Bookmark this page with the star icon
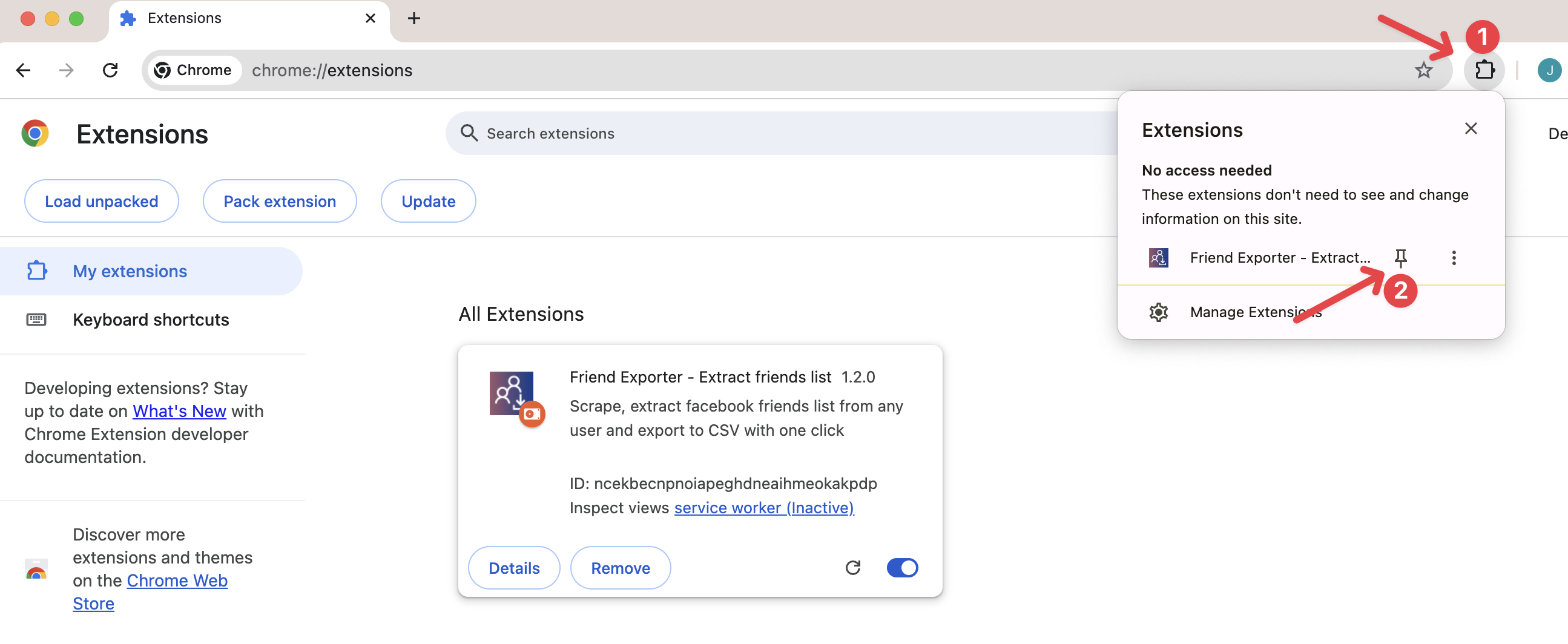This screenshot has height=644, width=1568. [1423, 71]
